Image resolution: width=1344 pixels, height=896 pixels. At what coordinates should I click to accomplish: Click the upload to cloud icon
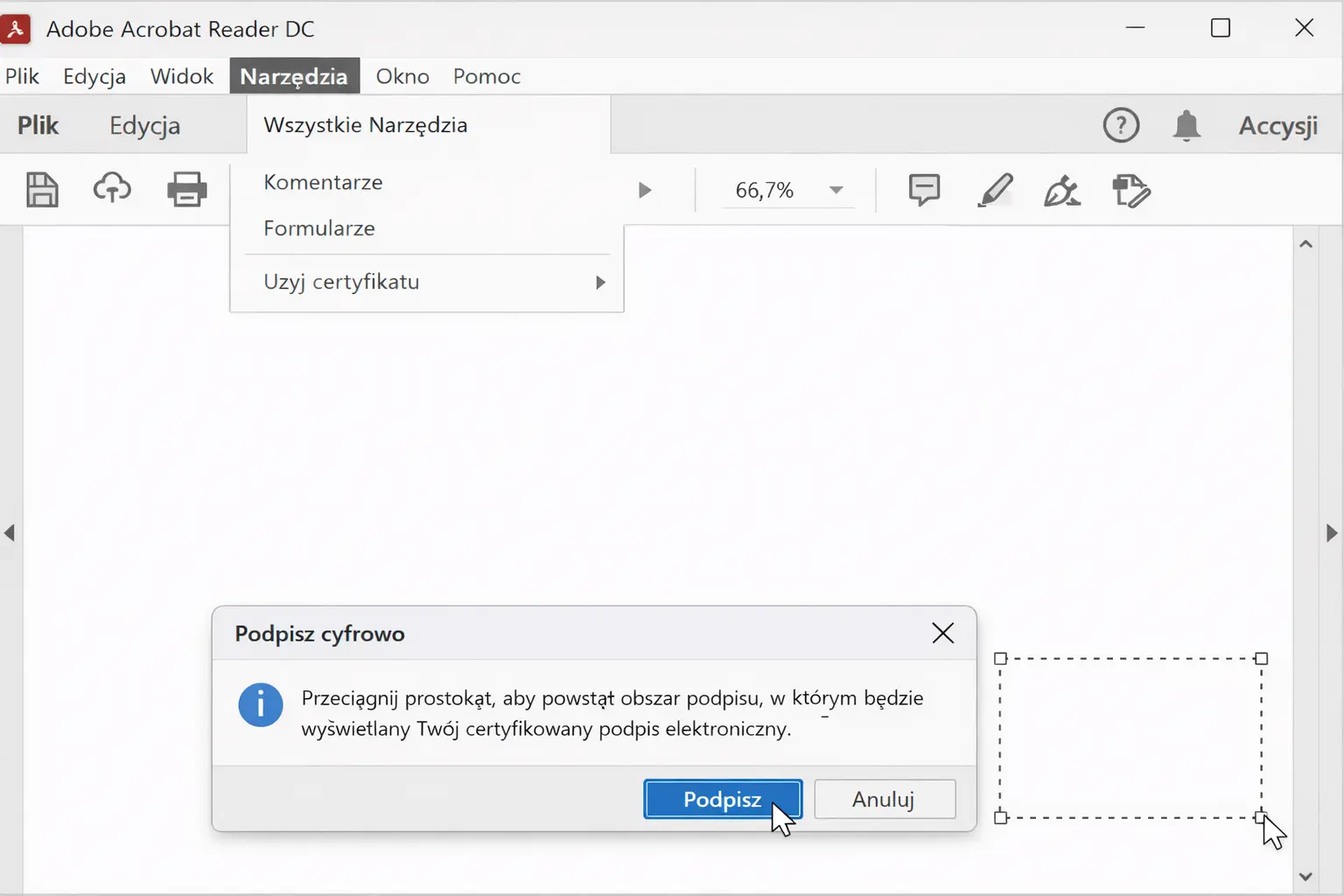tap(112, 189)
